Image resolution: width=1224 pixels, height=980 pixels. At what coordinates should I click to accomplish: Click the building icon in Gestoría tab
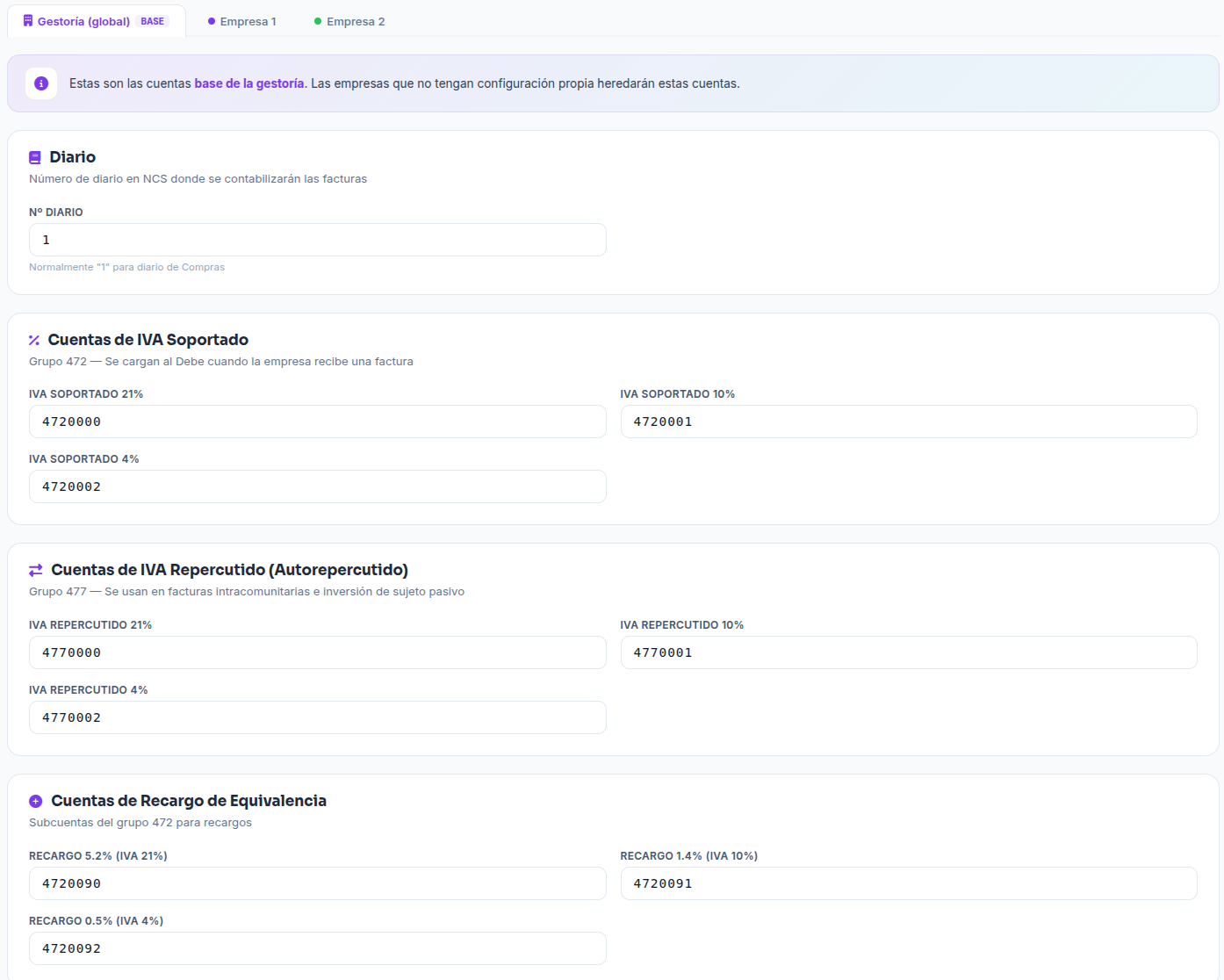tap(28, 21)
